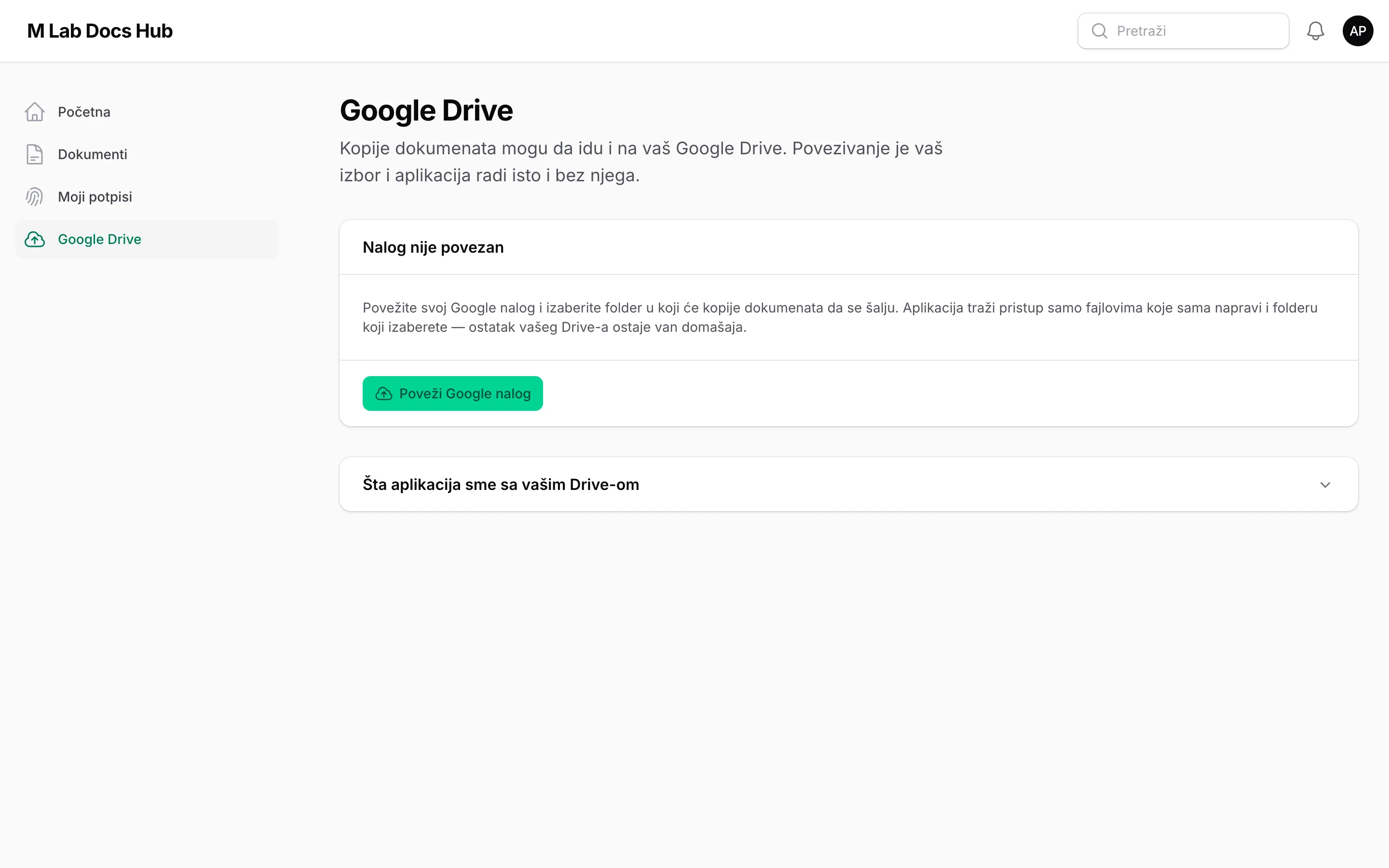Click Poveži Google nalog button label
This screenshot has height=868, width=1389.
[465, 394]
